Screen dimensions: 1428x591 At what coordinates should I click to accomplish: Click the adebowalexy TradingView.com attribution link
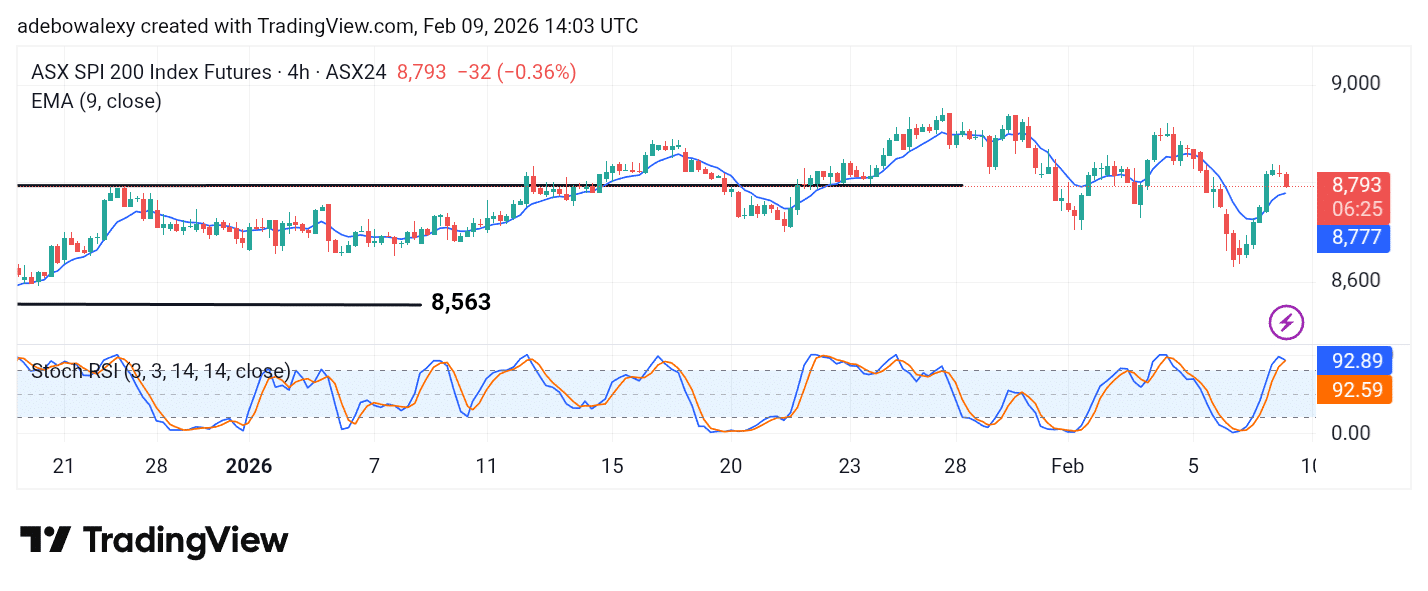click(330, 26)
